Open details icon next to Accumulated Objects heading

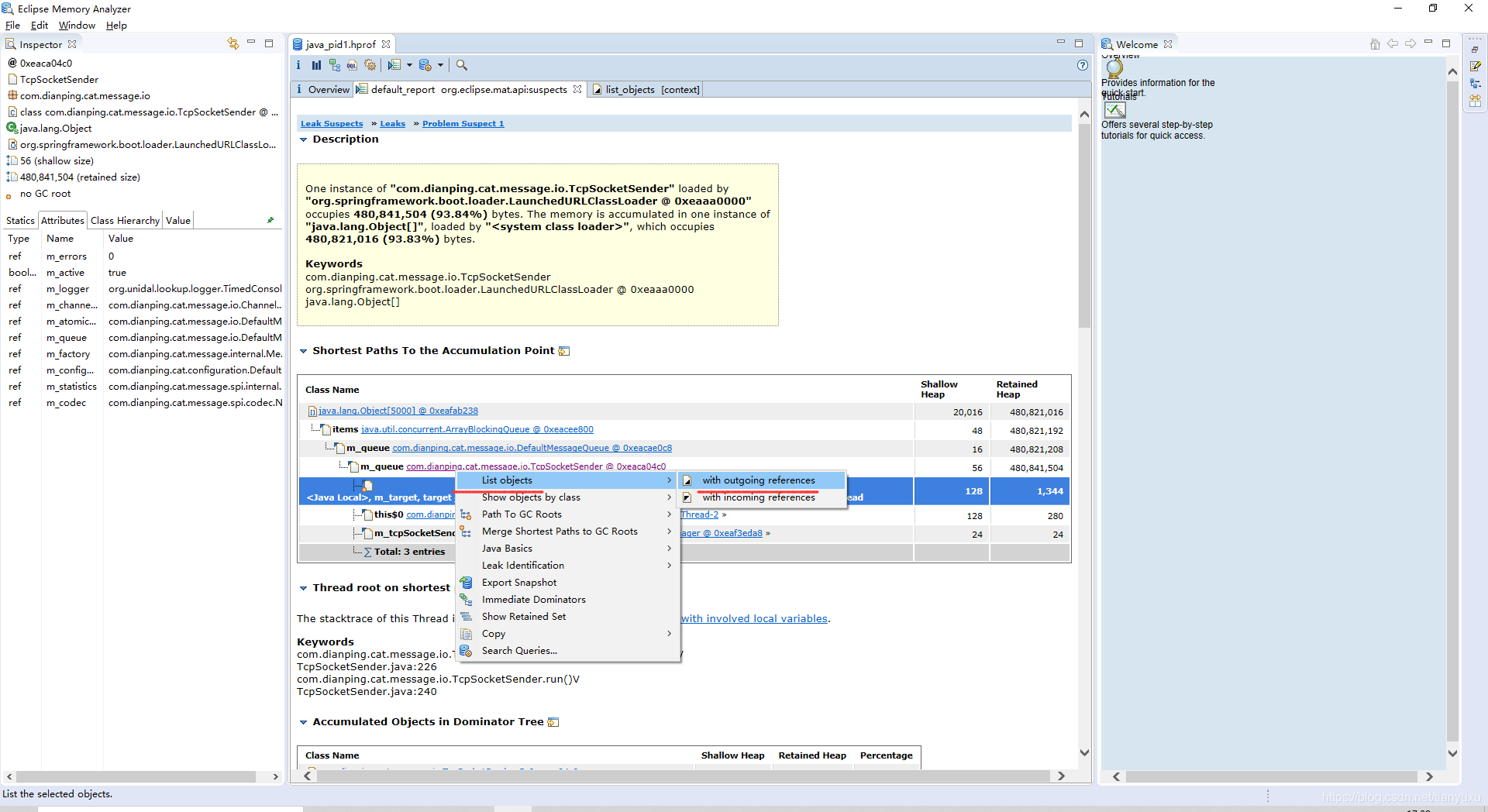click(x=553, y=722)
